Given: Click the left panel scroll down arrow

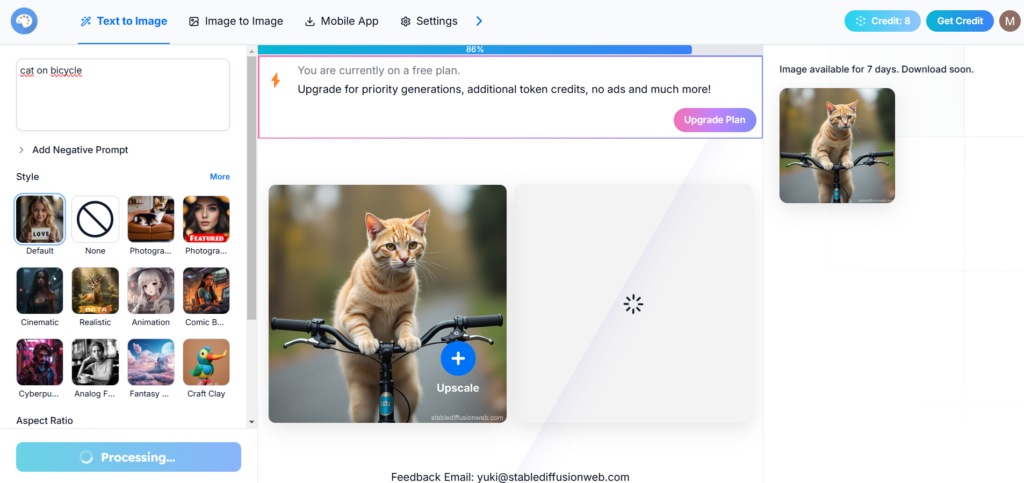Looking at the screenshot, I should 252,422.
